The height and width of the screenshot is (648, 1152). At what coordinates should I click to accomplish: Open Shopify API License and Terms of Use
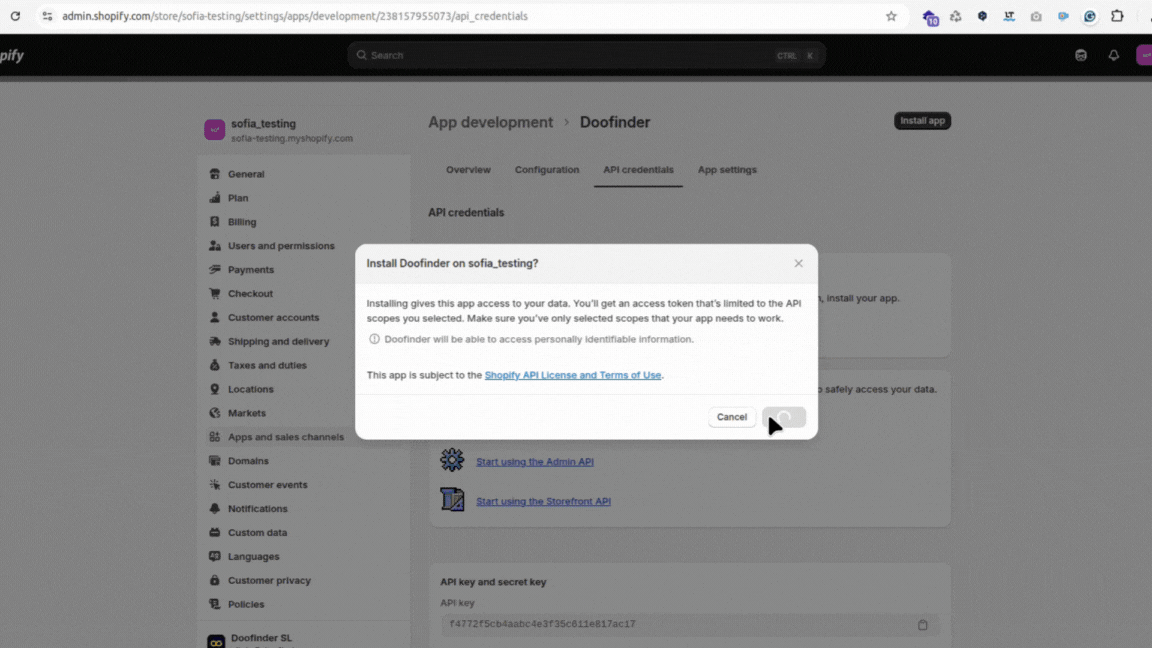coord(572,375)
